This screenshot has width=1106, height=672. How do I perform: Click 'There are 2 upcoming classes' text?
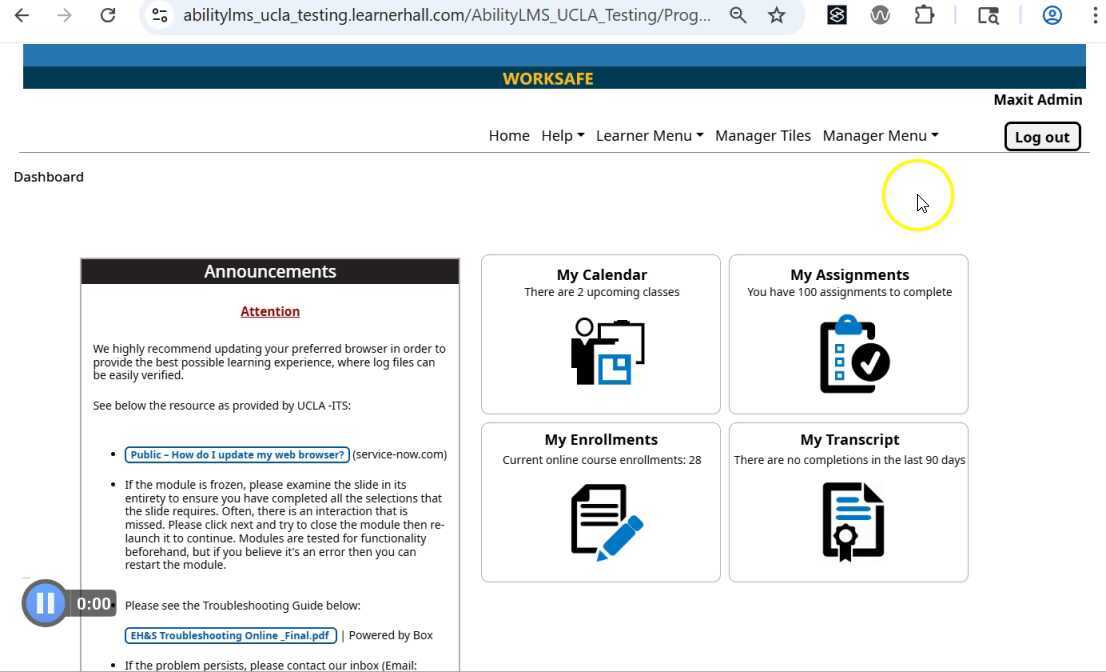coord(602,292)
